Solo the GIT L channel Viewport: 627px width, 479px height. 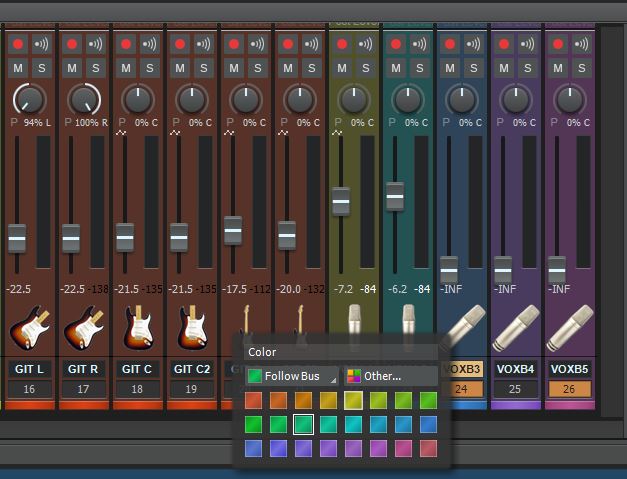pos(42,68)
